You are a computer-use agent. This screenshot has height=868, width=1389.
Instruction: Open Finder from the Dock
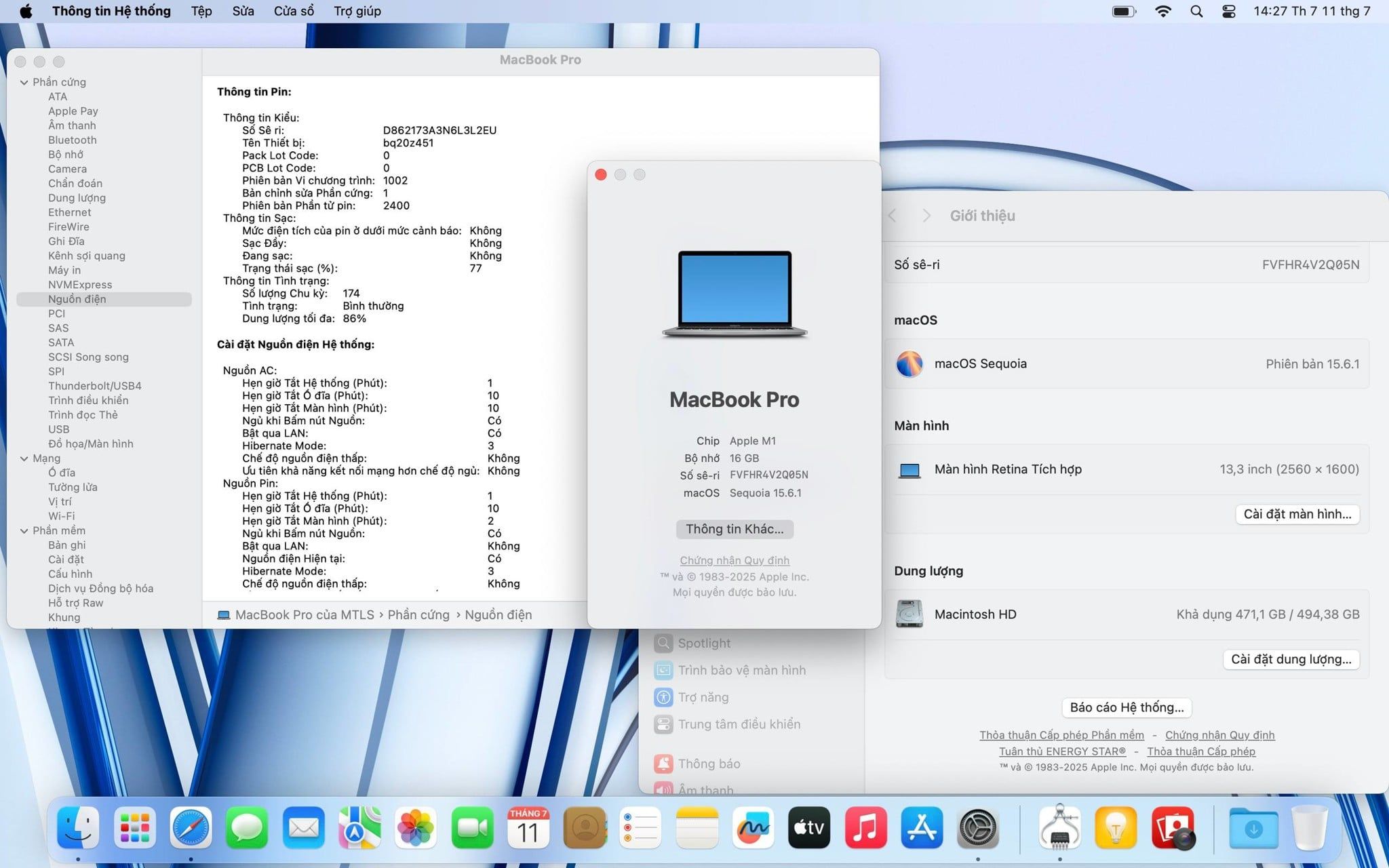click(x=78, y=828)
